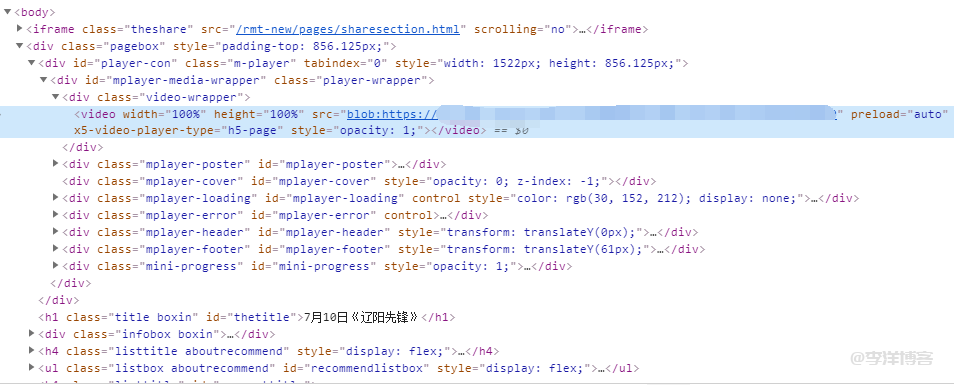Collapse the player-con div
The image size is (954, 385).
click(x=31, y=63)
